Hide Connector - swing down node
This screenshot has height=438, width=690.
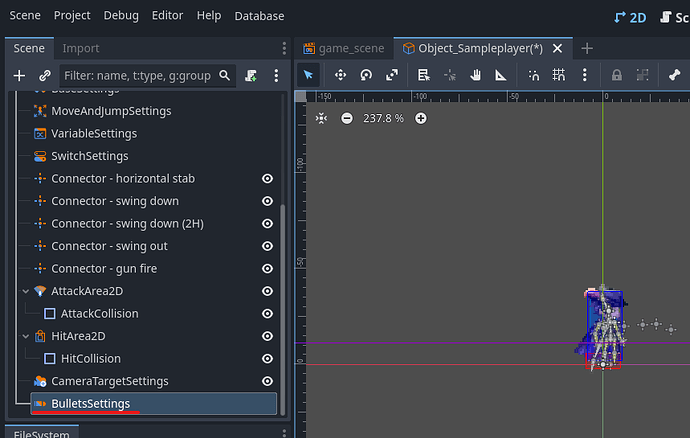[x=268, y=201]
